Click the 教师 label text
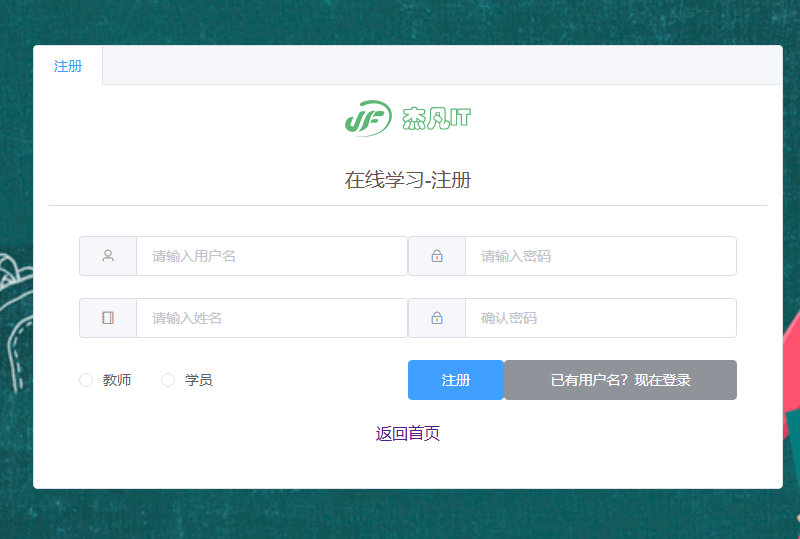The image size is (800, 539). (x=117, y=380)
